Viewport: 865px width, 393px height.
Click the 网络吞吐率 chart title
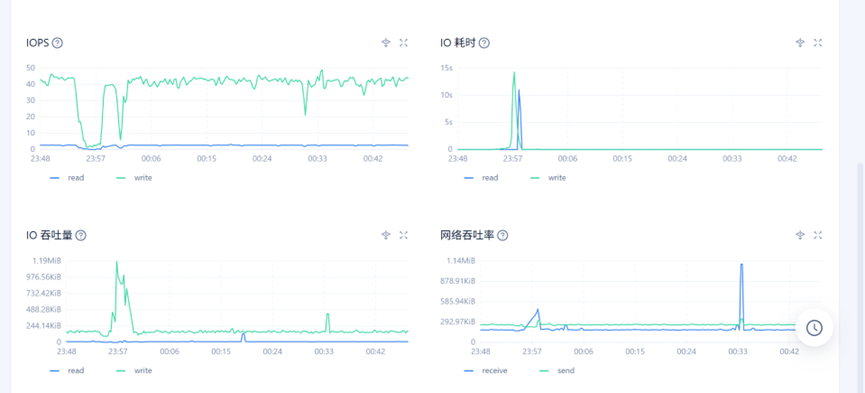pos(467,236)
